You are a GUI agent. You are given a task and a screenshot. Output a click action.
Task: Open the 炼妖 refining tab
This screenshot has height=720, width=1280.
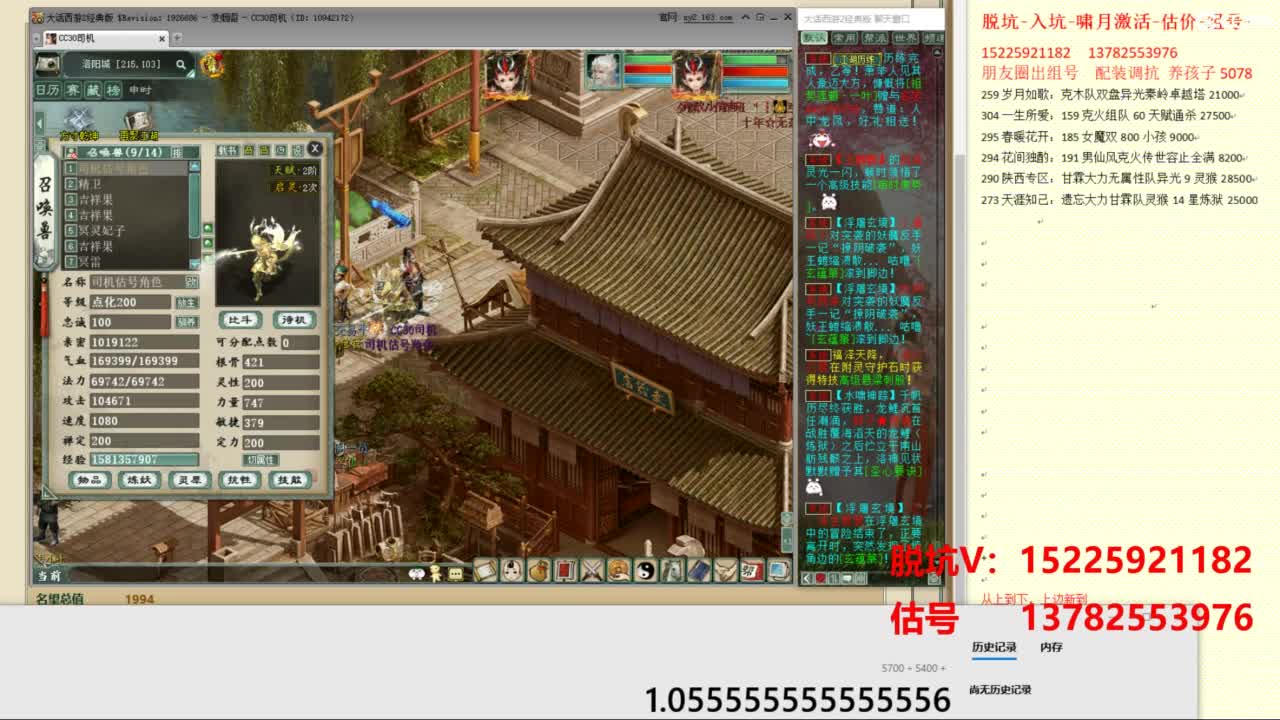[x=139, y=480]
